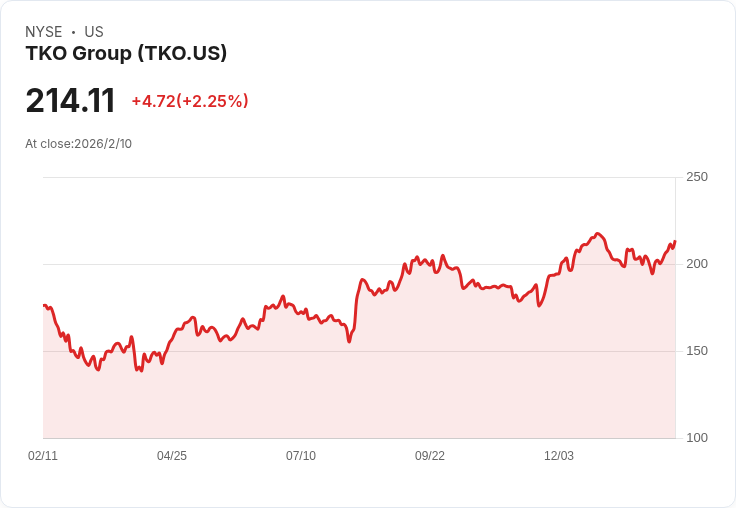This screenshot has width=736, height=508.
Task: Select the 150 y-axis label
Action: (697, 351)
